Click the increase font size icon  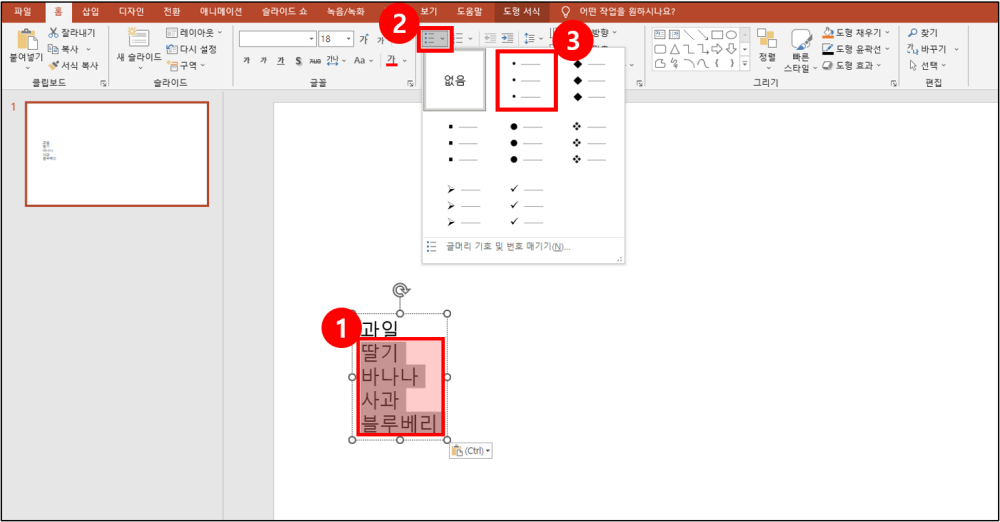364,39
